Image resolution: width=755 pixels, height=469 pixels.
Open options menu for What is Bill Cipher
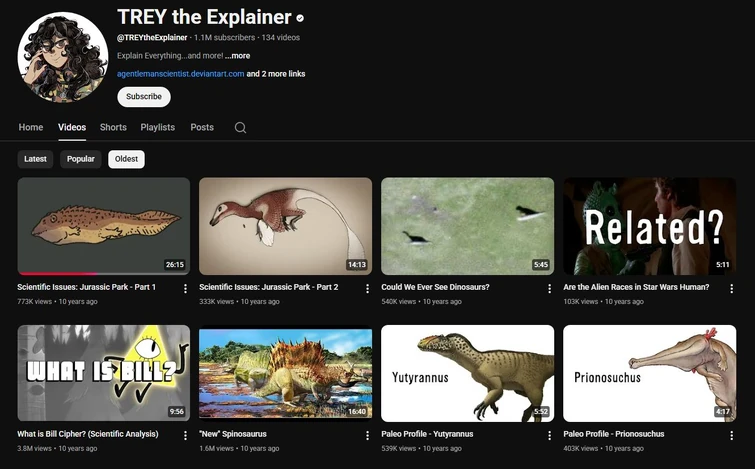(x=185, y=435)
